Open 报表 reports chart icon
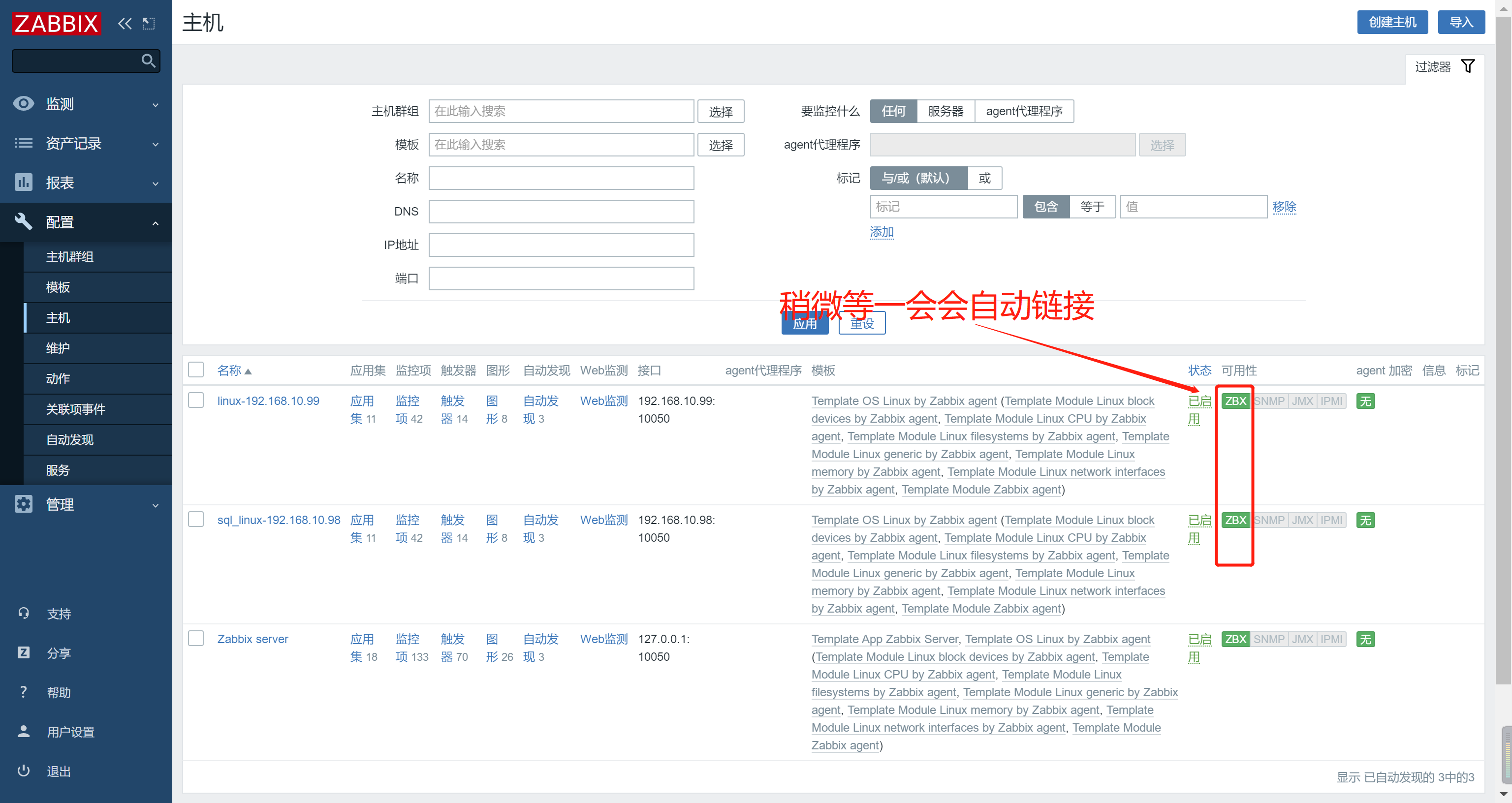Viewport: 1512px width, 803px height. (24, 183)
